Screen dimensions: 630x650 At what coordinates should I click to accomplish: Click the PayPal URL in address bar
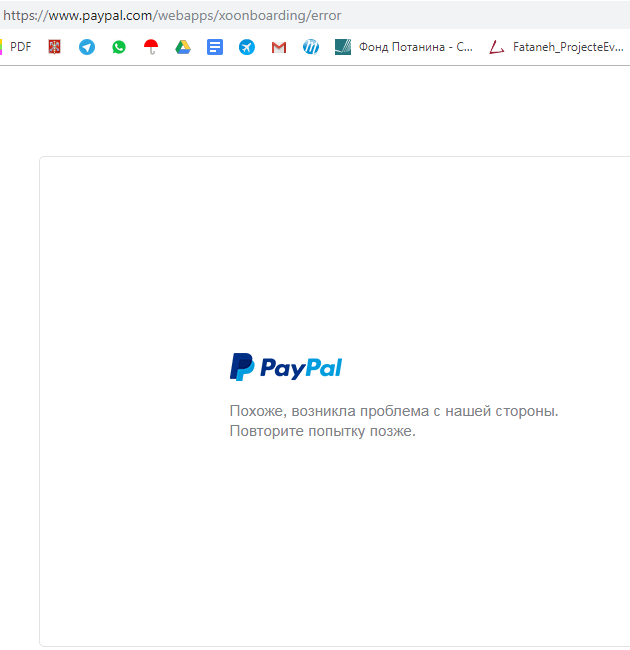(172, 15)
